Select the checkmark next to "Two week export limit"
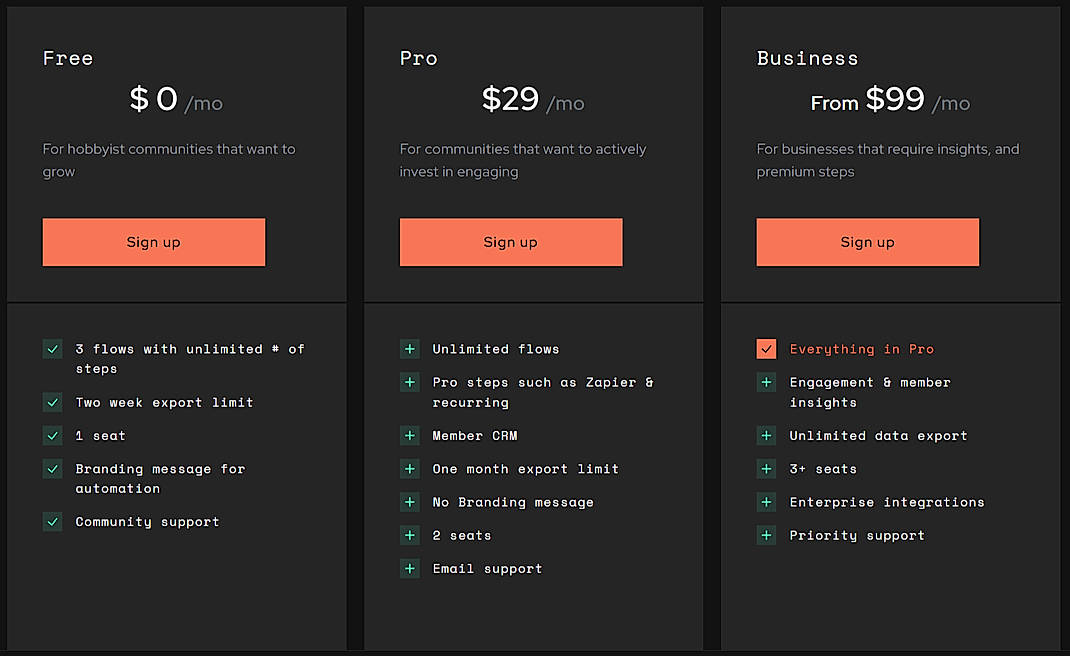 pyautogui.click(x=52, y=402)
